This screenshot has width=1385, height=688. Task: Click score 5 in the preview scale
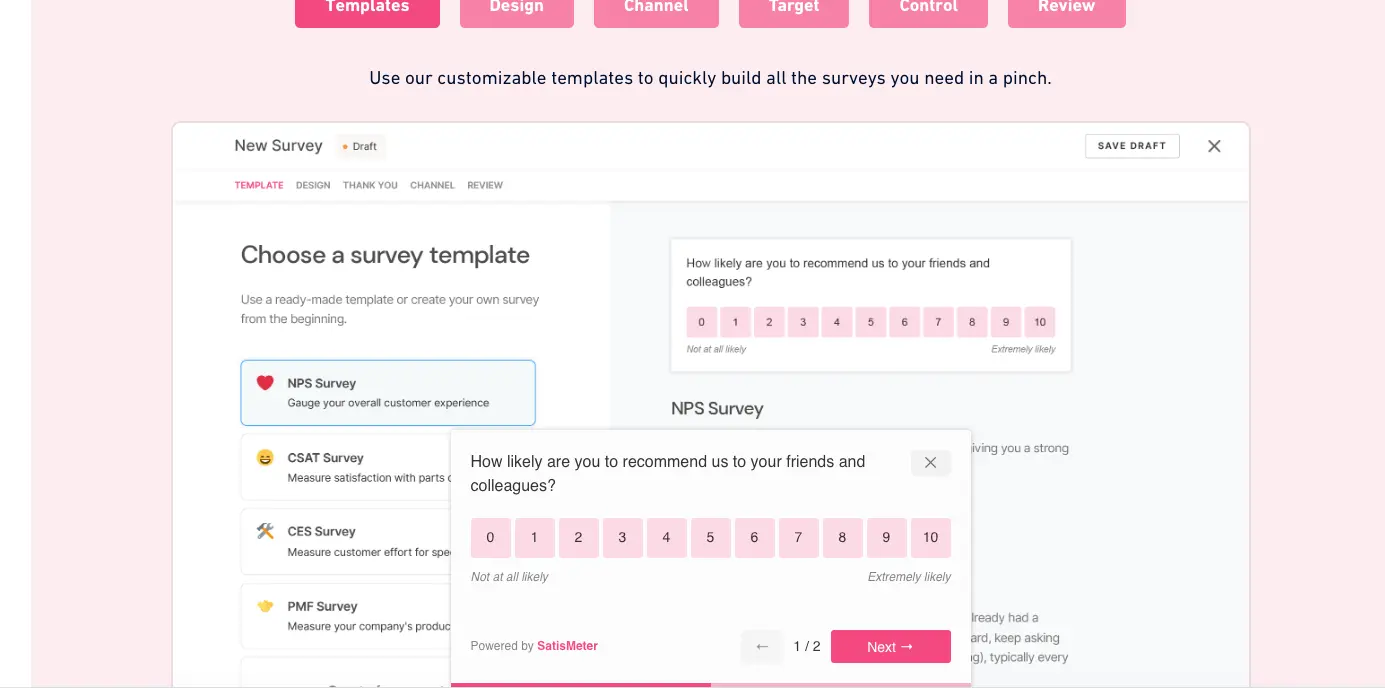[870, 322]
